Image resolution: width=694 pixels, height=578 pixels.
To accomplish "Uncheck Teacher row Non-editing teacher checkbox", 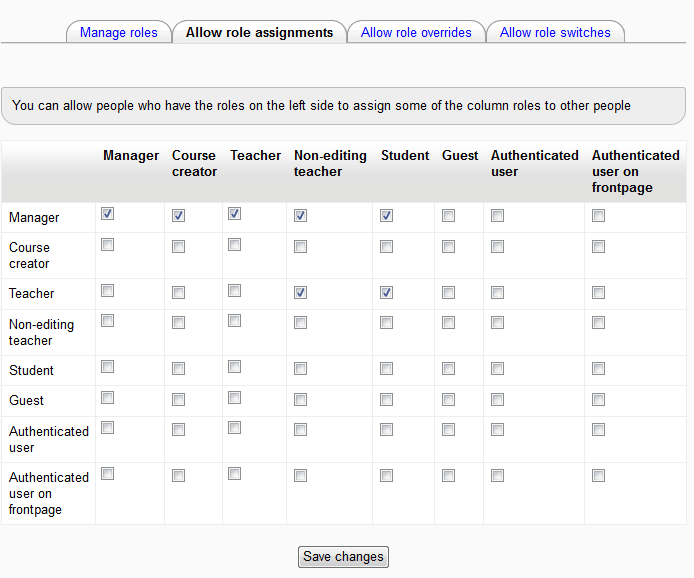I will [300, 292].
